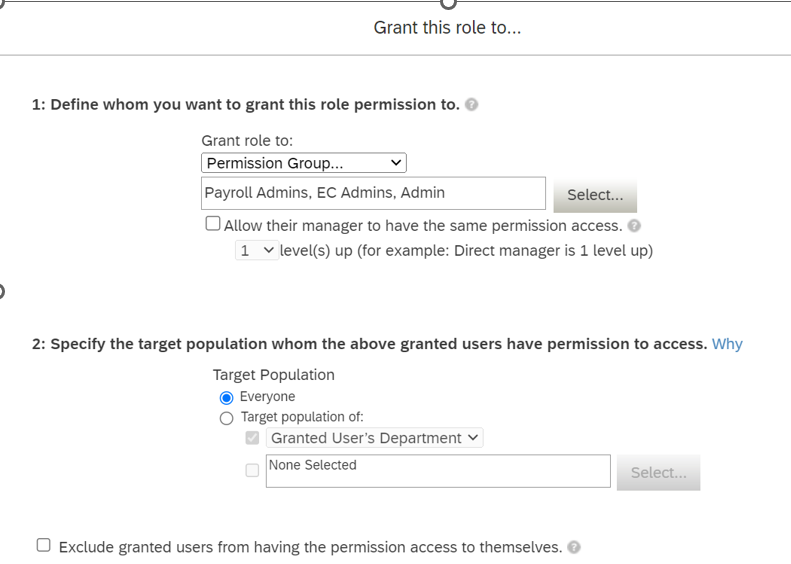Open the Why link

coord(727,344)
